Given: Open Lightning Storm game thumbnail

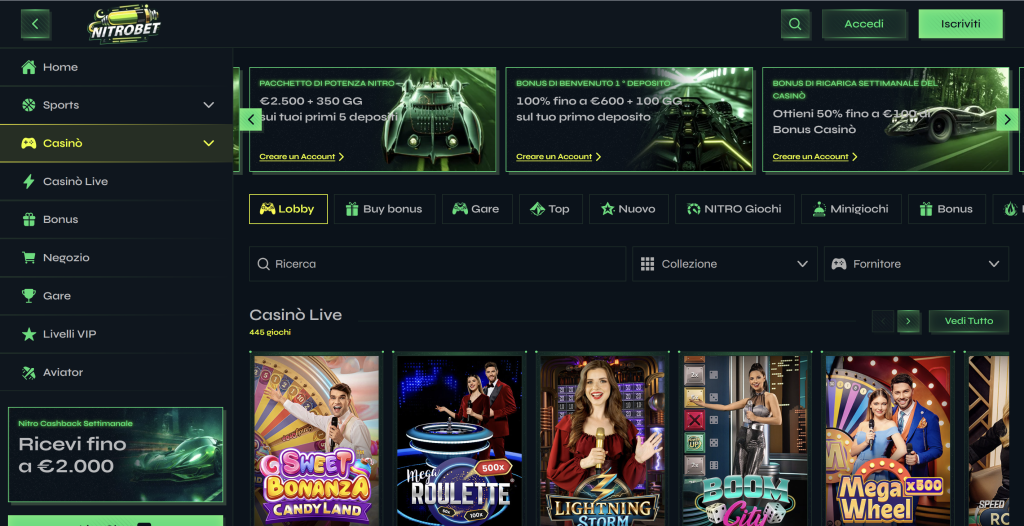Looking at the screenshot, I should pos(603,440).
